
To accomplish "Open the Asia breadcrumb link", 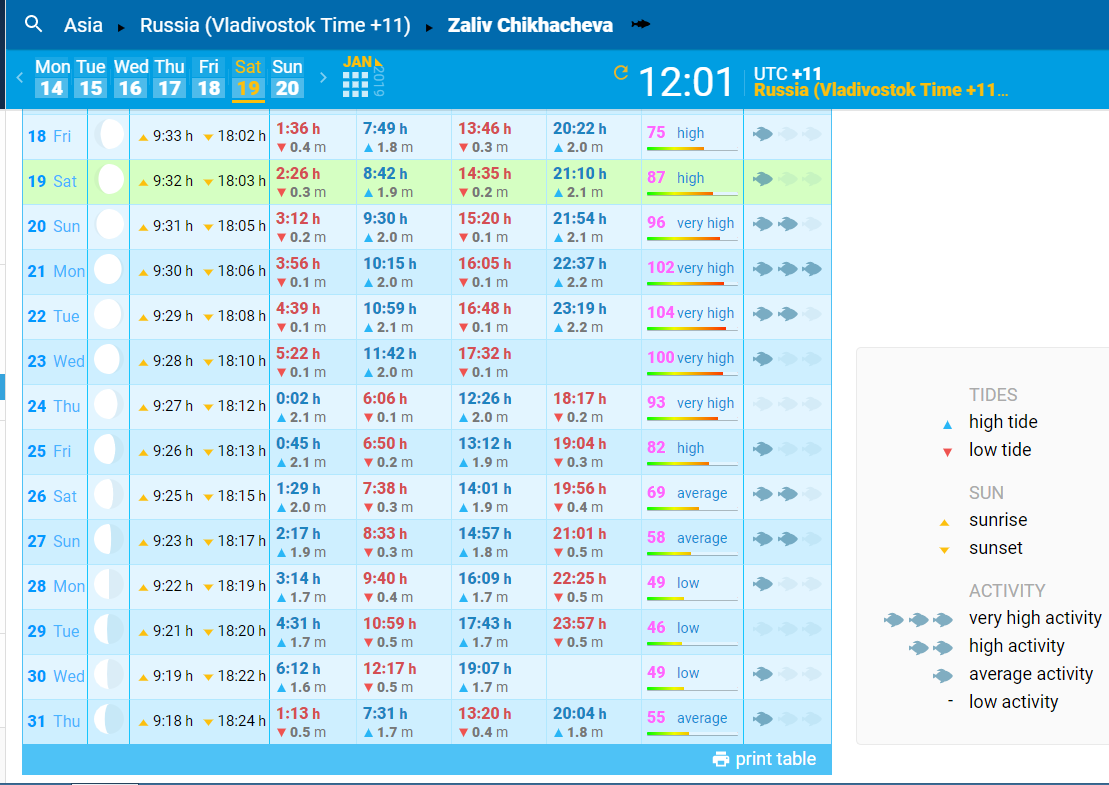I will click(83, 25).
